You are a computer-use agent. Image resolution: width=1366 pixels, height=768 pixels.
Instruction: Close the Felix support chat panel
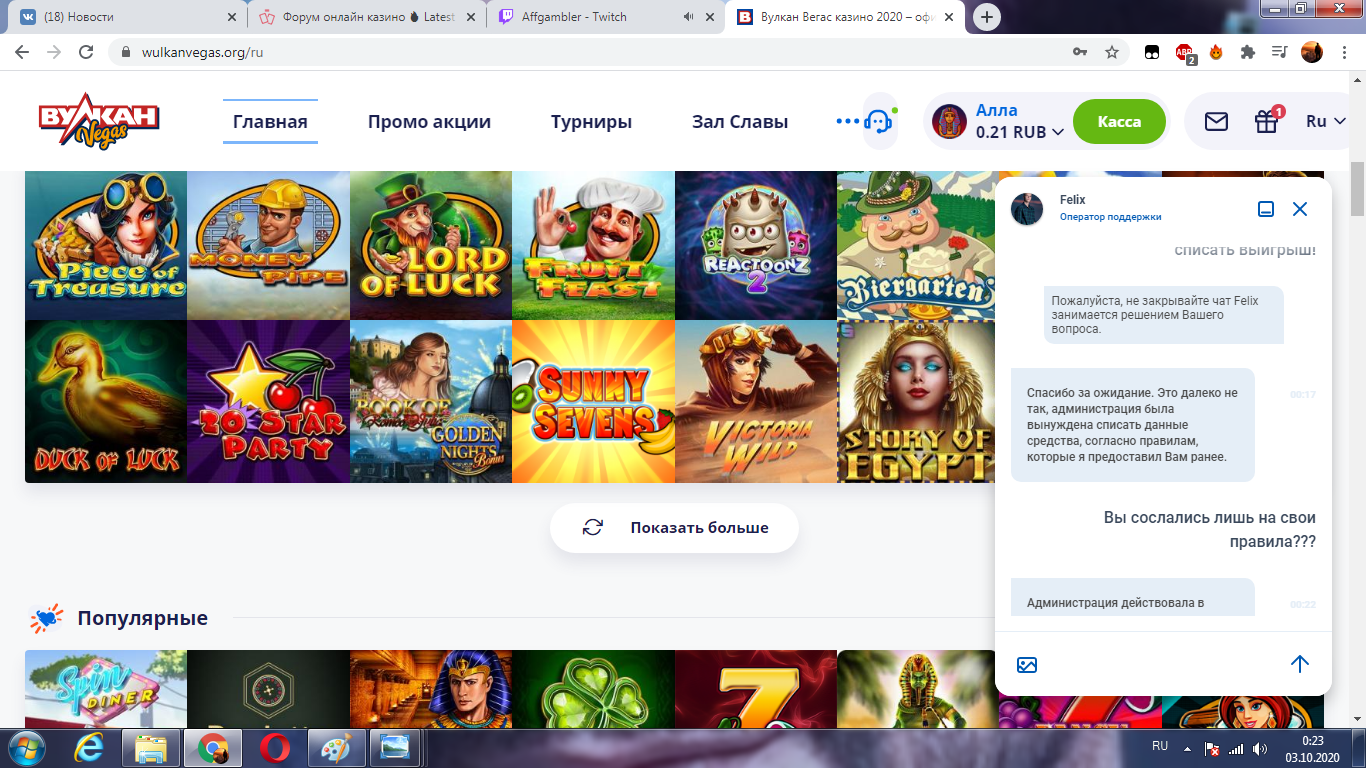pyautogui.click(x=1300, y=209)
